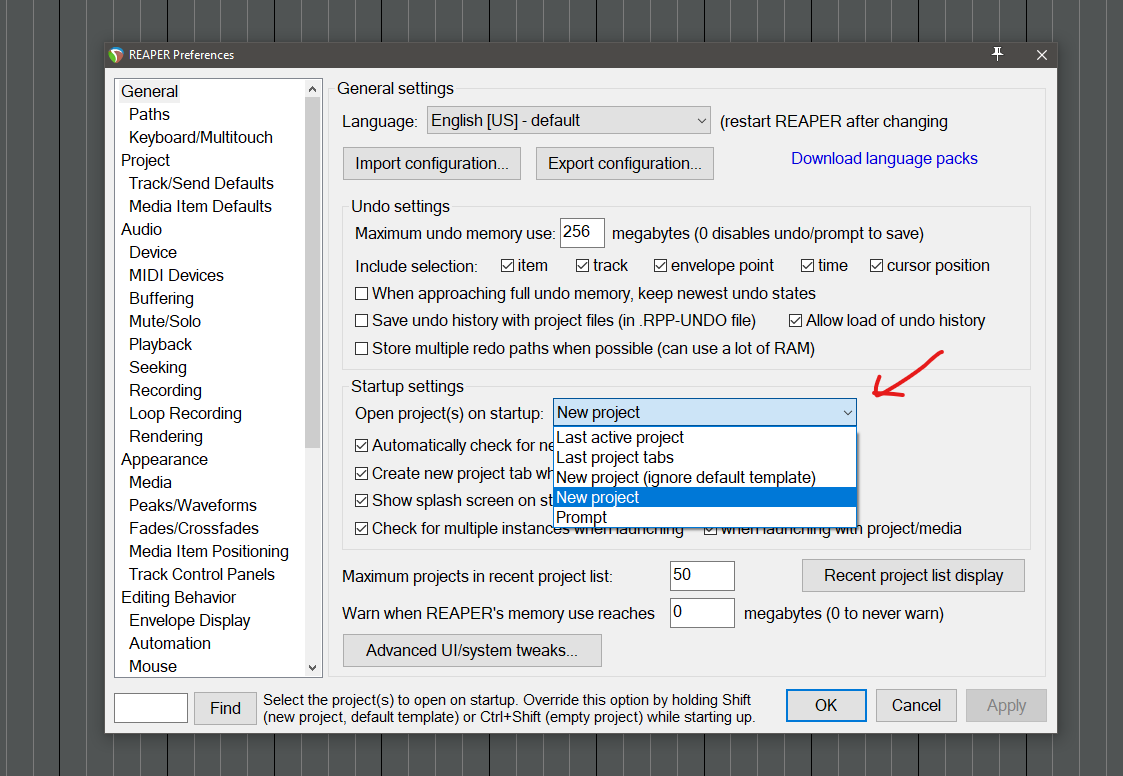Image resolution: width=1123 pixels, height=776 pixels.
Task: Select Appearance preferences page
Action: point(164,459)
